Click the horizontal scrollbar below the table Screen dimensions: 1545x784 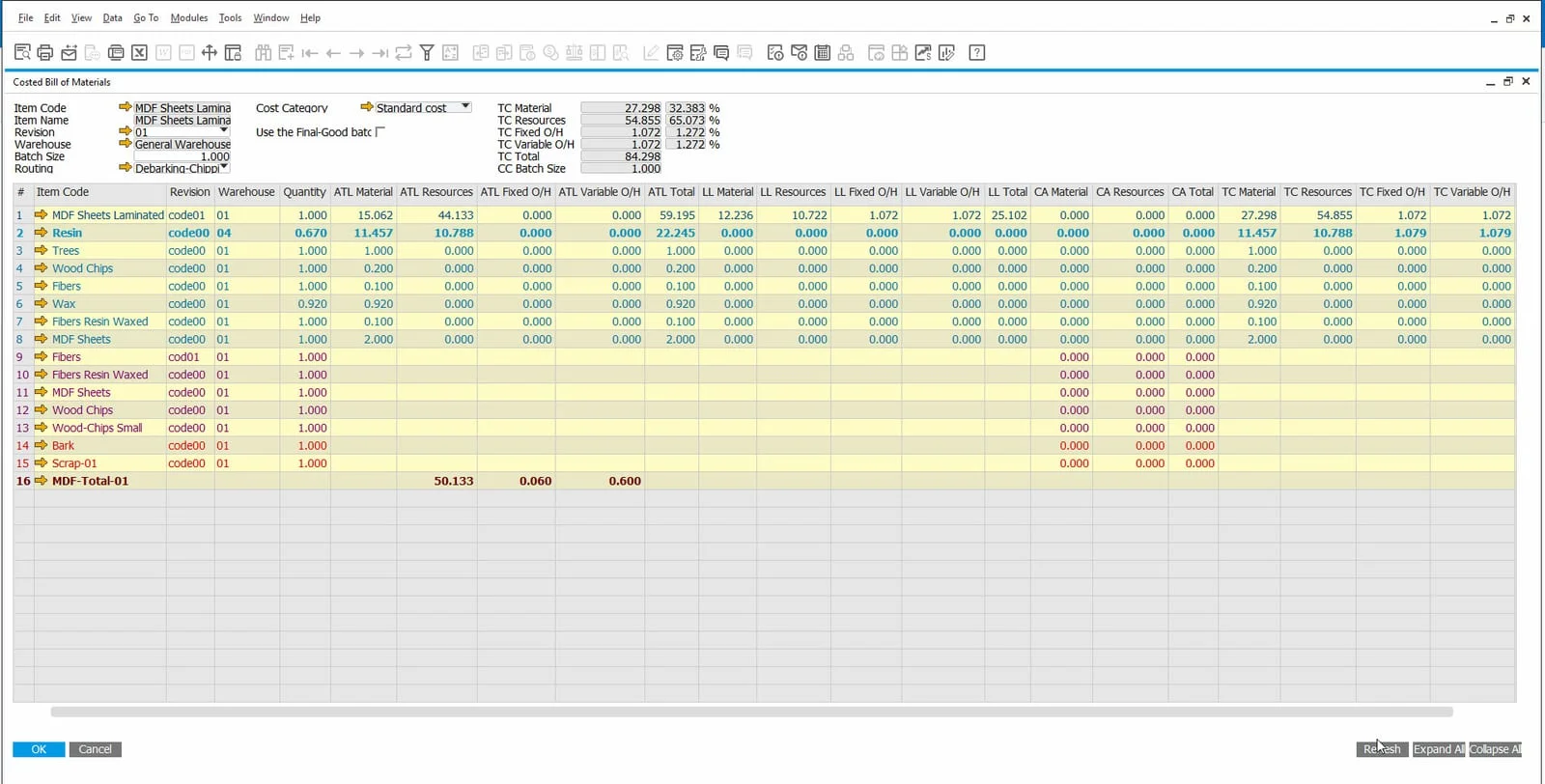pyautogui.click(x=751, y=712)
